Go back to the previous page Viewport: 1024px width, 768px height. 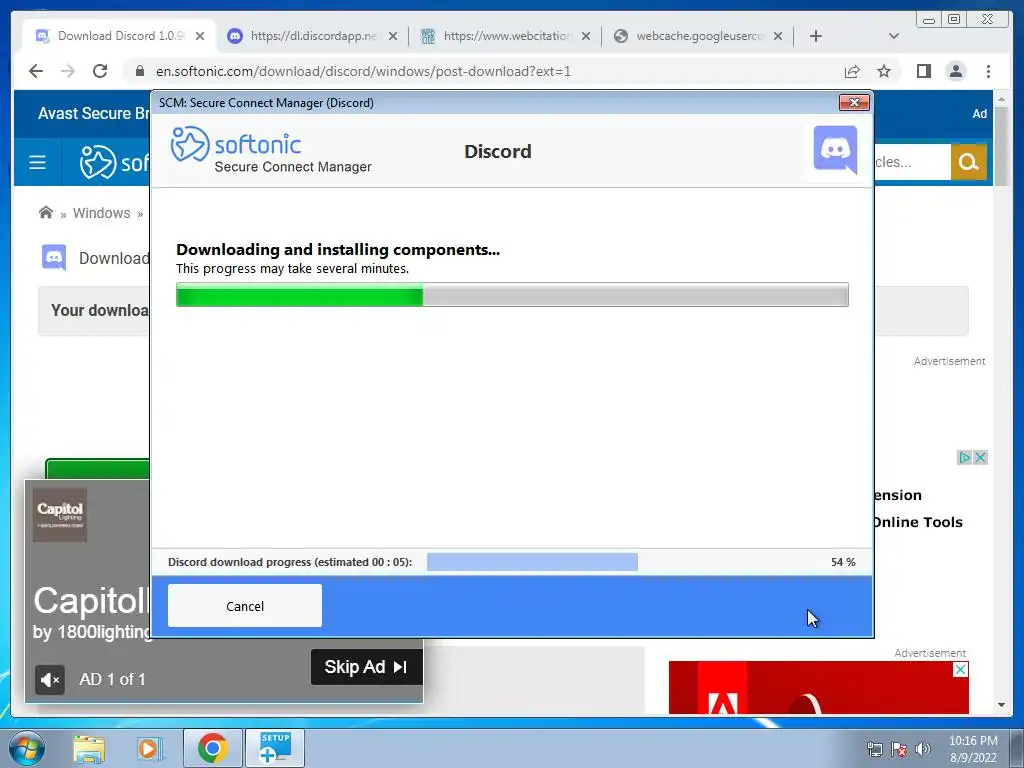point(36,71)
